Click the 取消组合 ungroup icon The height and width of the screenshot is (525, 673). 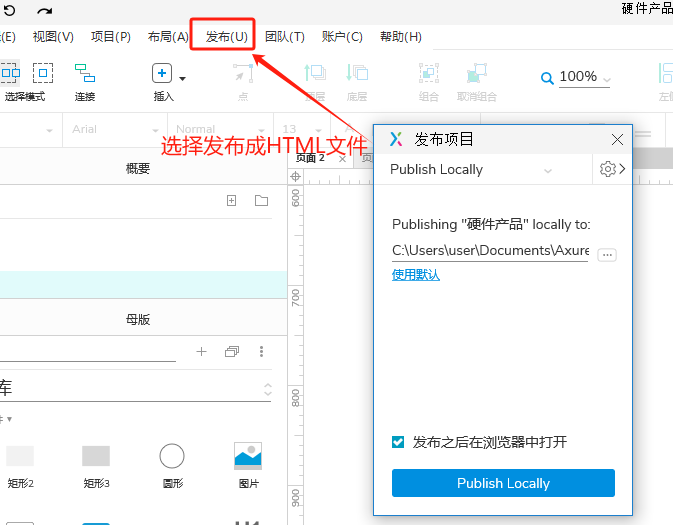click(476, 73)
